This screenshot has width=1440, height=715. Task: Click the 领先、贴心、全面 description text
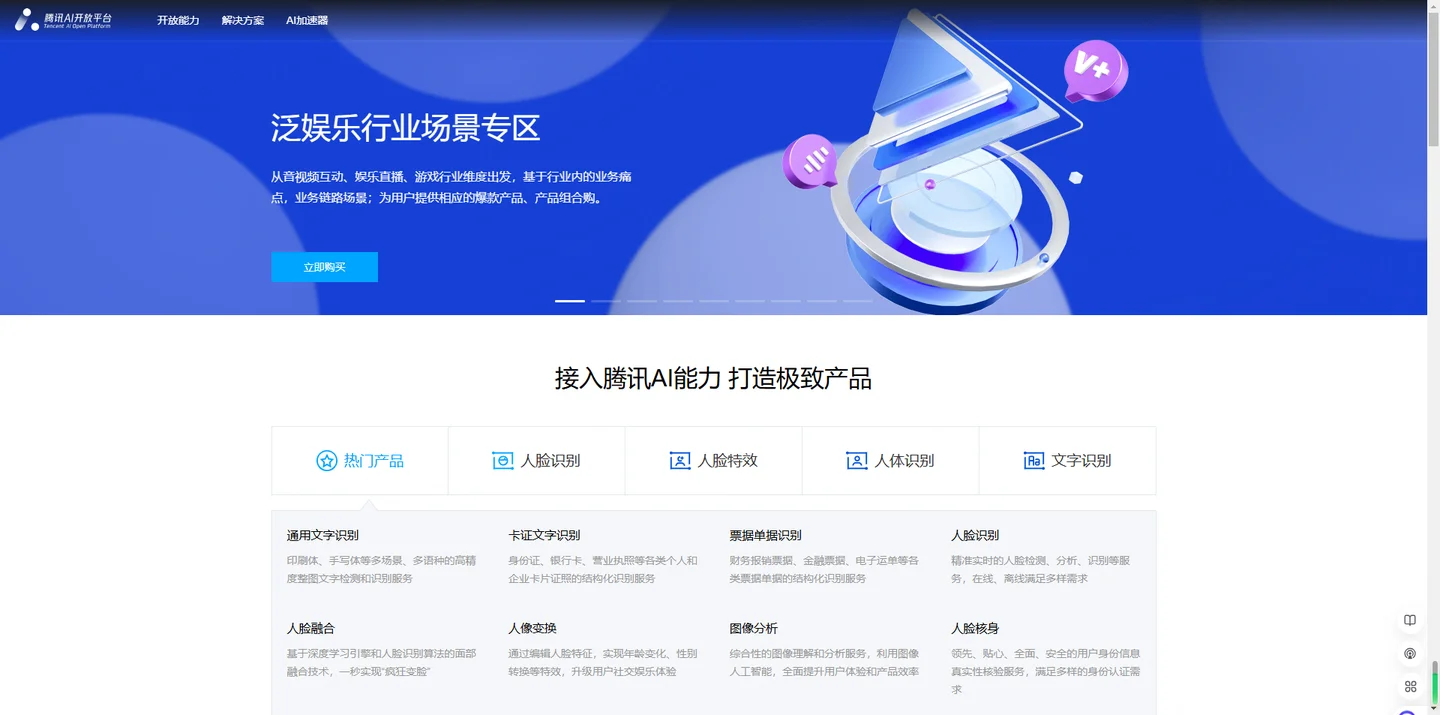[1046, 671]
